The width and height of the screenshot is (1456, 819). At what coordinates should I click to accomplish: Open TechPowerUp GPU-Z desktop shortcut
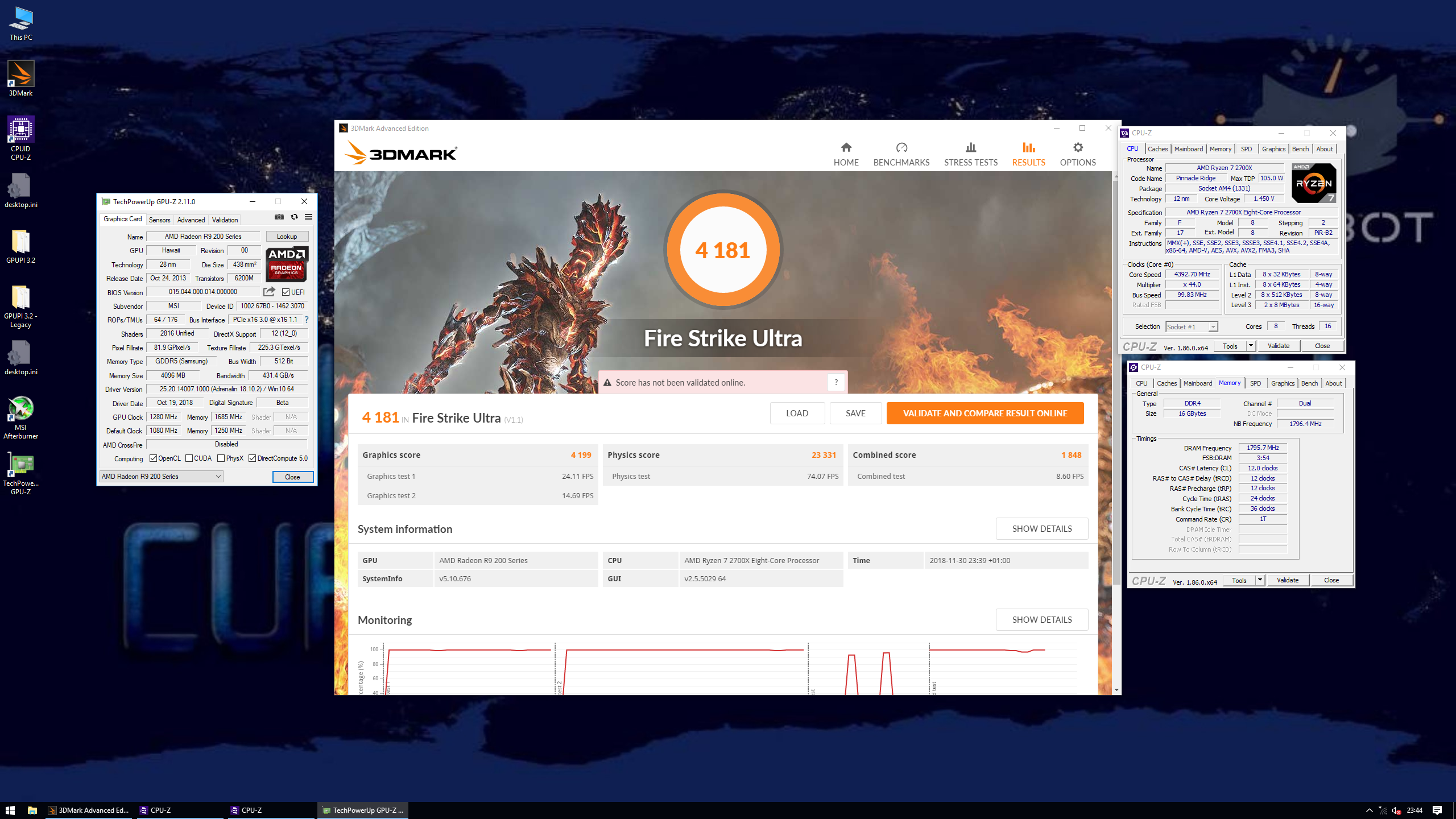(x=21, y=474)
